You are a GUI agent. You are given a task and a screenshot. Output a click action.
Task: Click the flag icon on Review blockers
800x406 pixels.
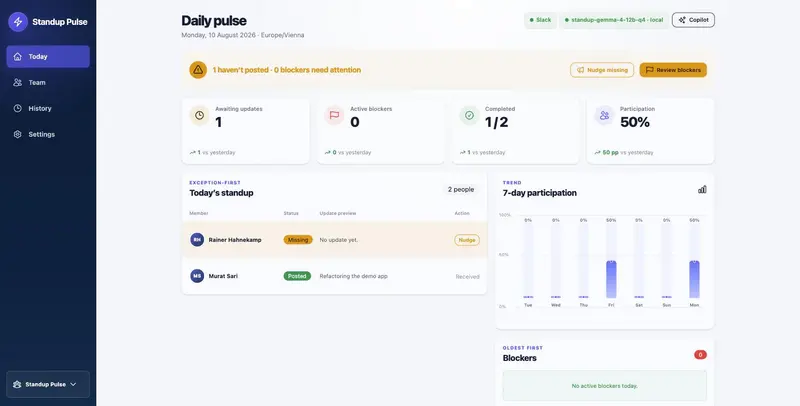(x=649, y=70)
